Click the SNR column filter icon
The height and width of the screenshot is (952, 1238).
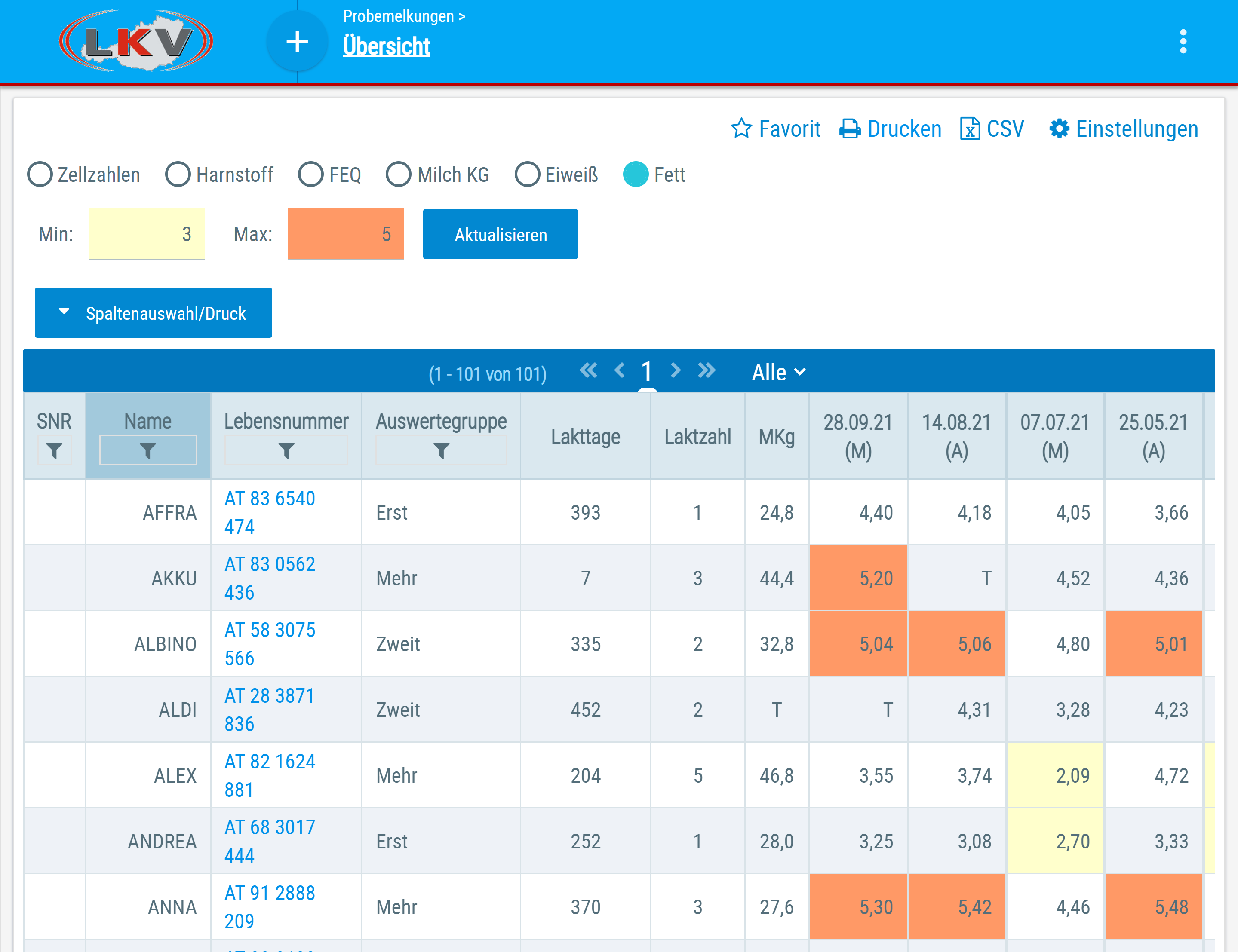tap(55, 450)
